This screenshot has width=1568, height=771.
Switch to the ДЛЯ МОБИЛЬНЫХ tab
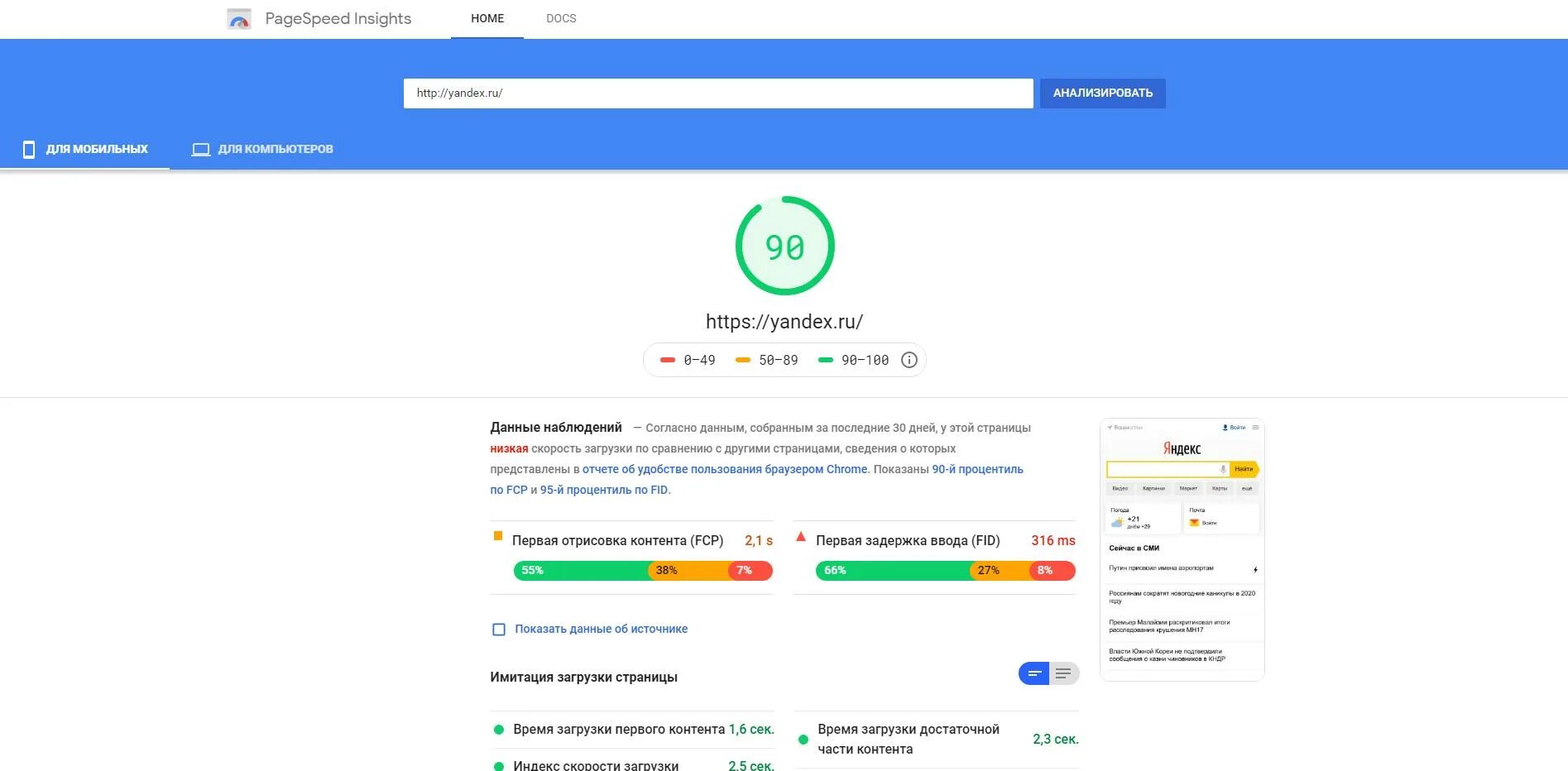click(x=85, y=150)
